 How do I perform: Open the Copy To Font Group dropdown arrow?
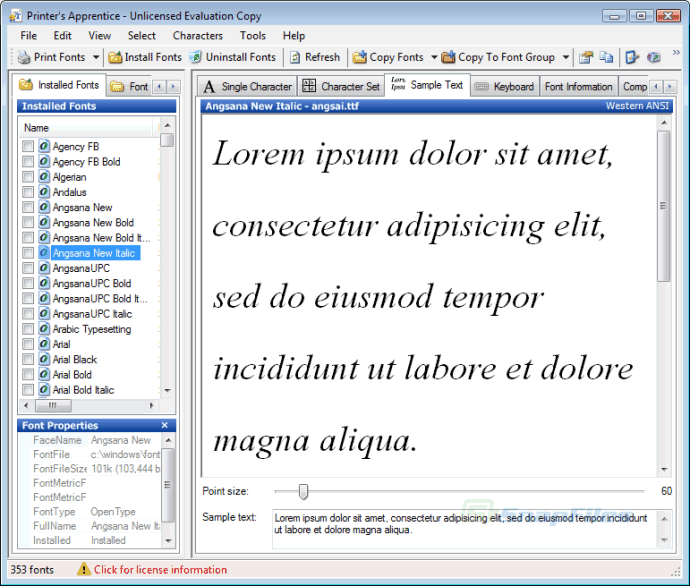[566, 57]
